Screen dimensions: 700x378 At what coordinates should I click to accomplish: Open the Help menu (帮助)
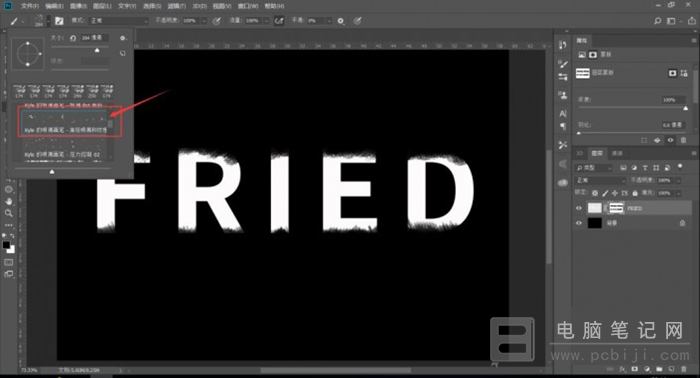274,6
